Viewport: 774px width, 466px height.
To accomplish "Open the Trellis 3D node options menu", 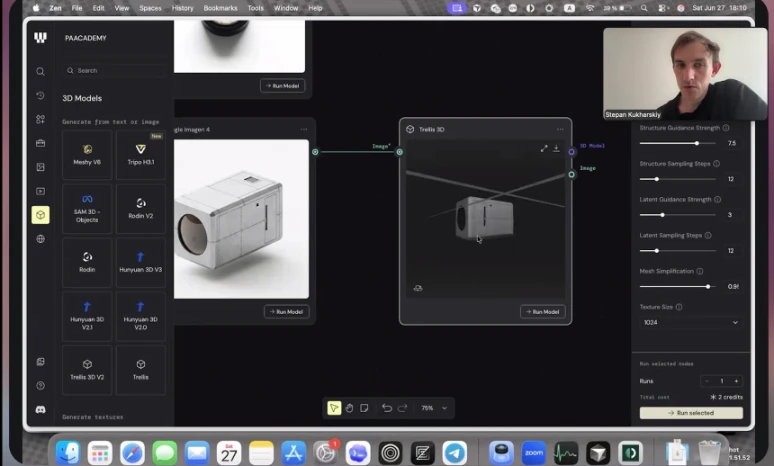I will [x=560, y=129].
